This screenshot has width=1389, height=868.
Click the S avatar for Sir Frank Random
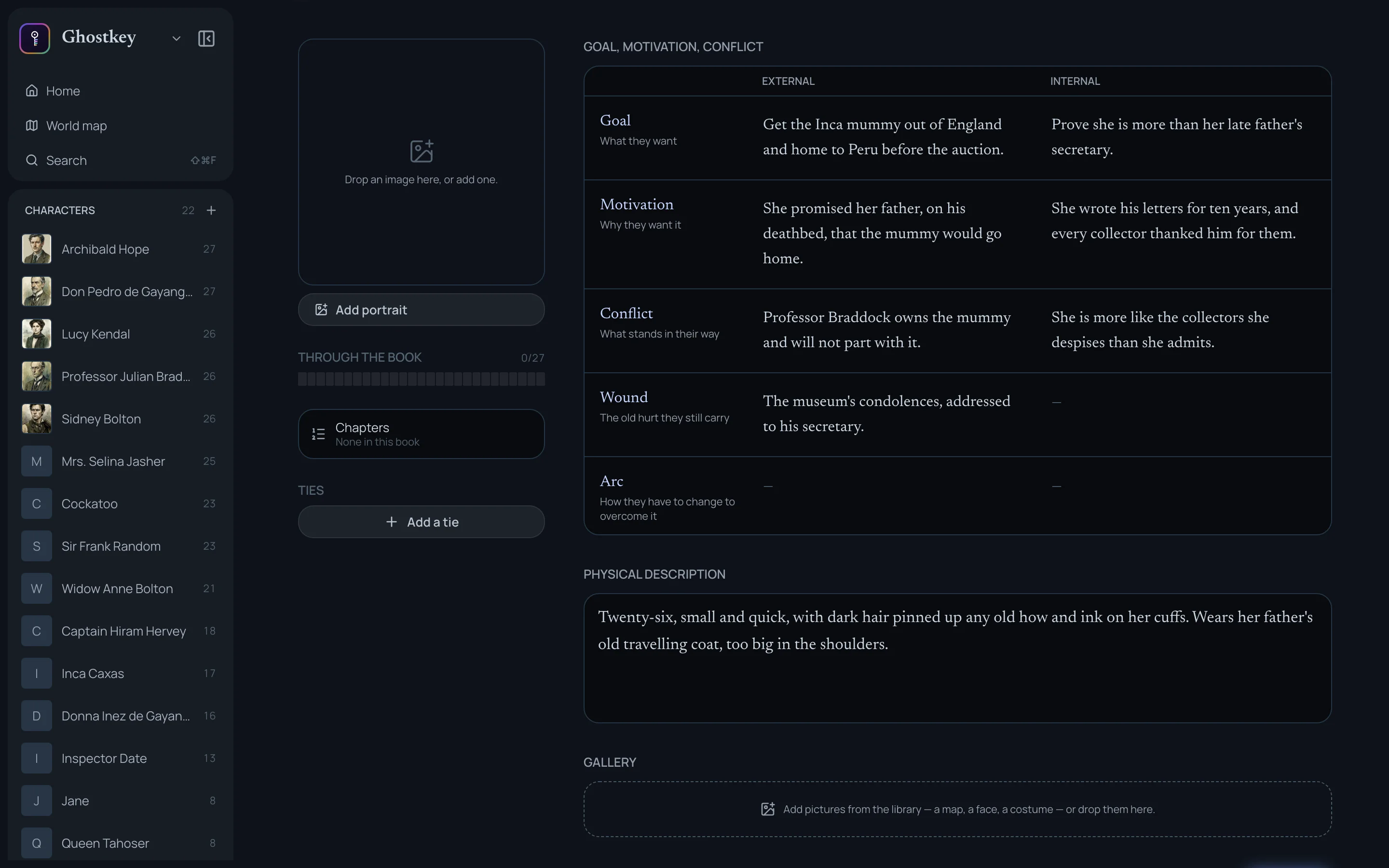[36, 546]
